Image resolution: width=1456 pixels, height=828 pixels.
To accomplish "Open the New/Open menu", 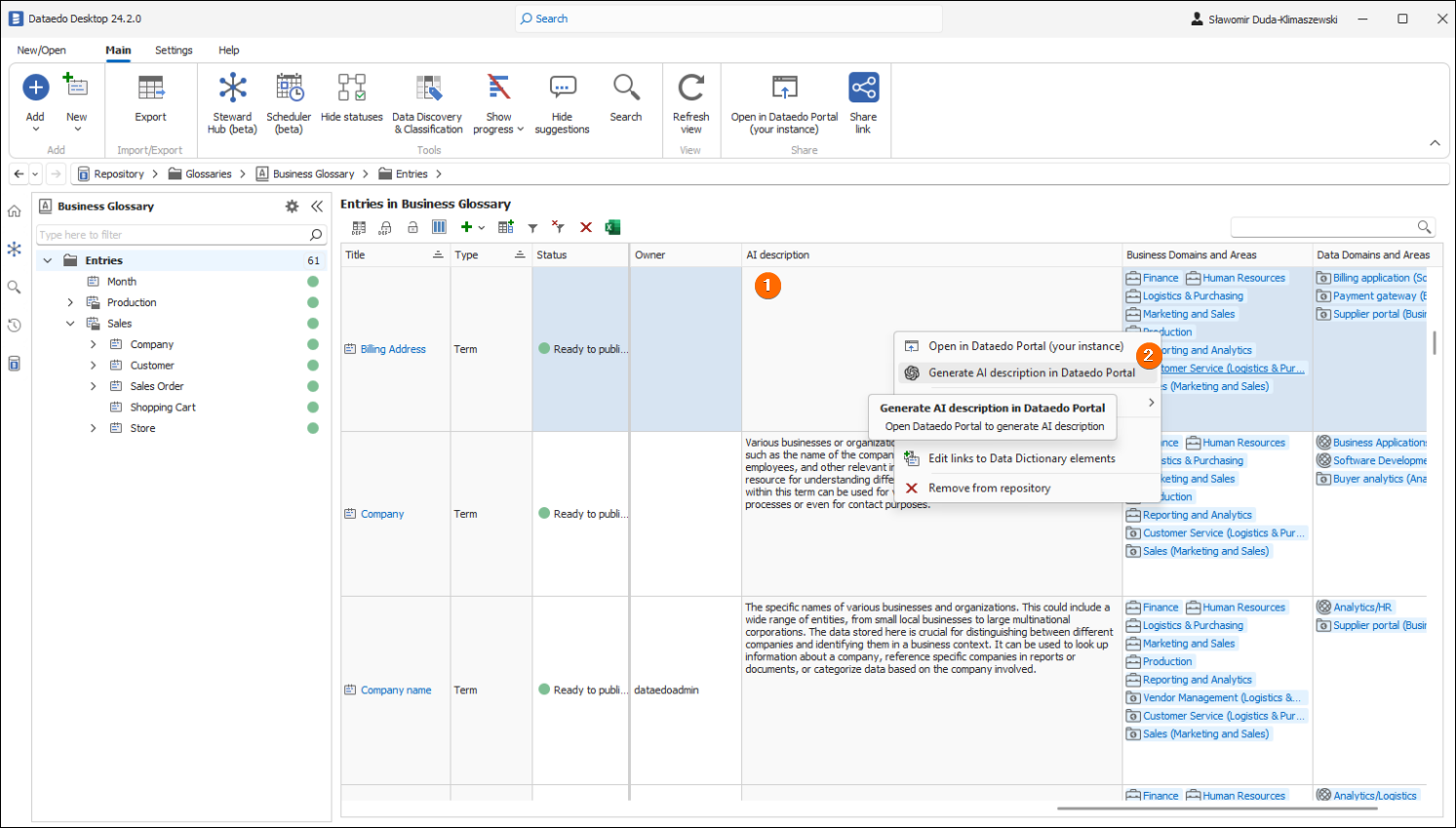I will (42, 50).
